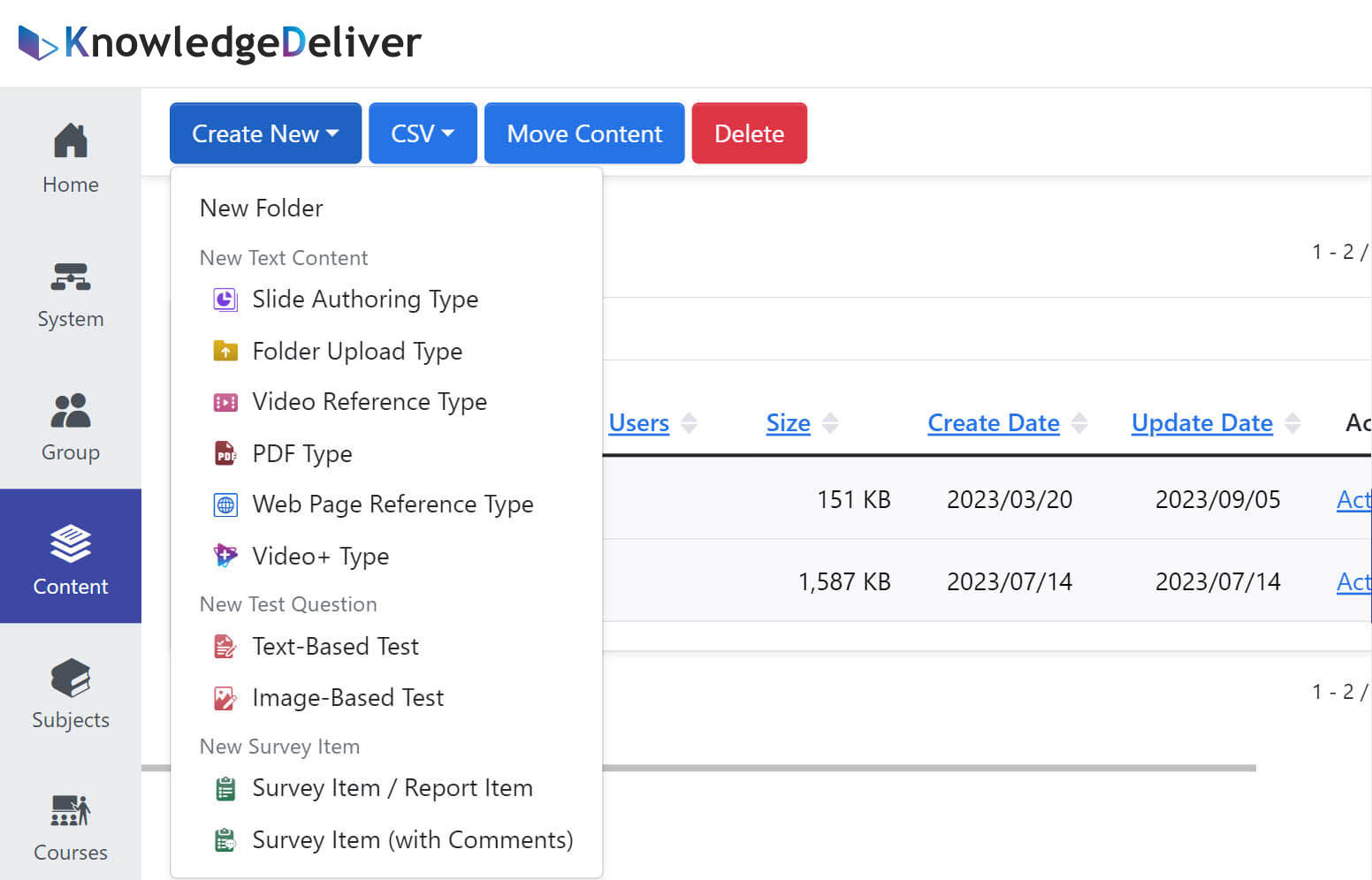Screen dimensions: 1372x880
Task: Sort by Size using arrows icon
Action: click(x=830, y=423)
